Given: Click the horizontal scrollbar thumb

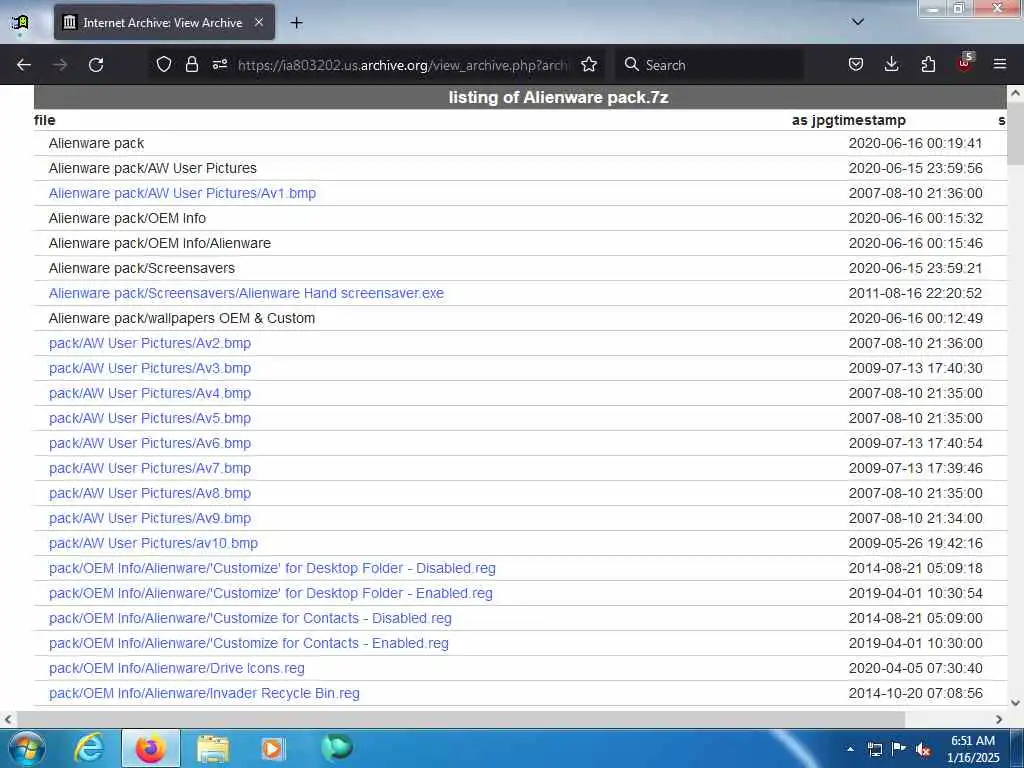Looking at the screenshot, I should pos(460,719).
